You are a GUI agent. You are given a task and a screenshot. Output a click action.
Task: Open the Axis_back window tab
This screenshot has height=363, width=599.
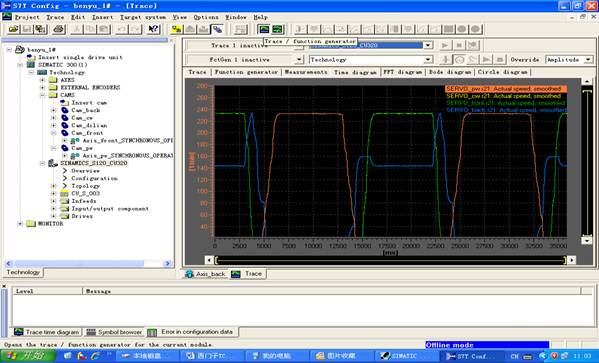click(205, 274)
